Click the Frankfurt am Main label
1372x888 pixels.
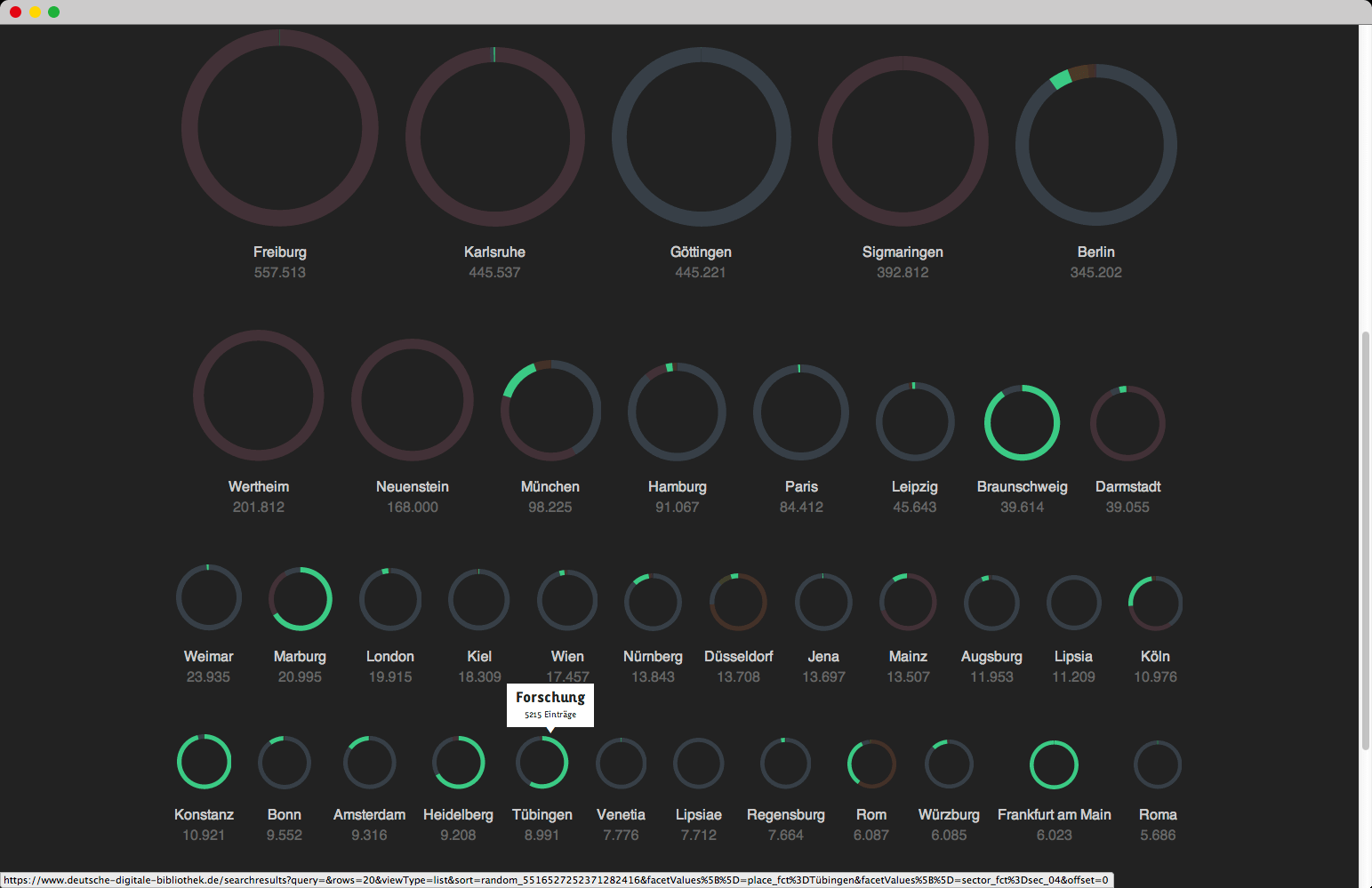click(x=1054, y=814)
